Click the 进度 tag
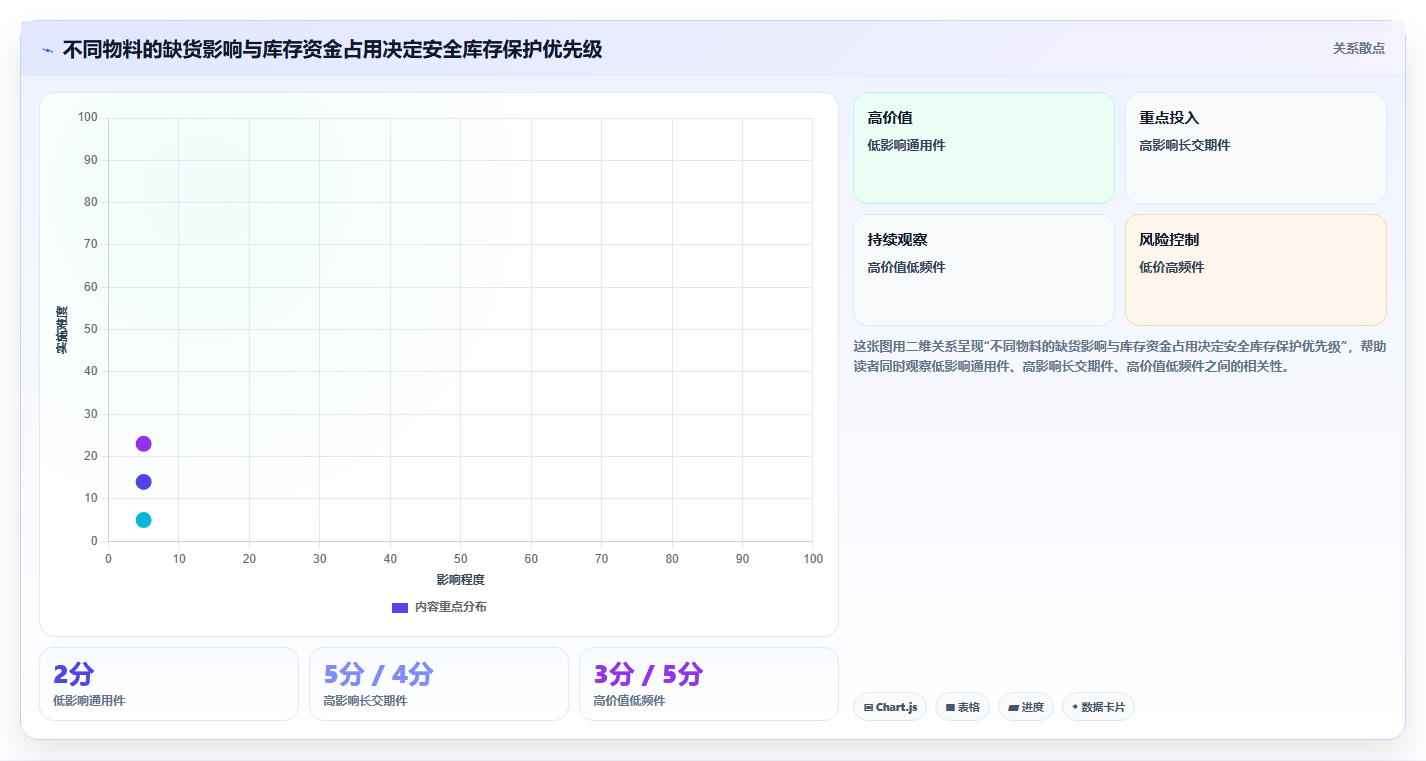Screen dimensions: 1426x761 pyautogui.click(x=1026, y=707)
